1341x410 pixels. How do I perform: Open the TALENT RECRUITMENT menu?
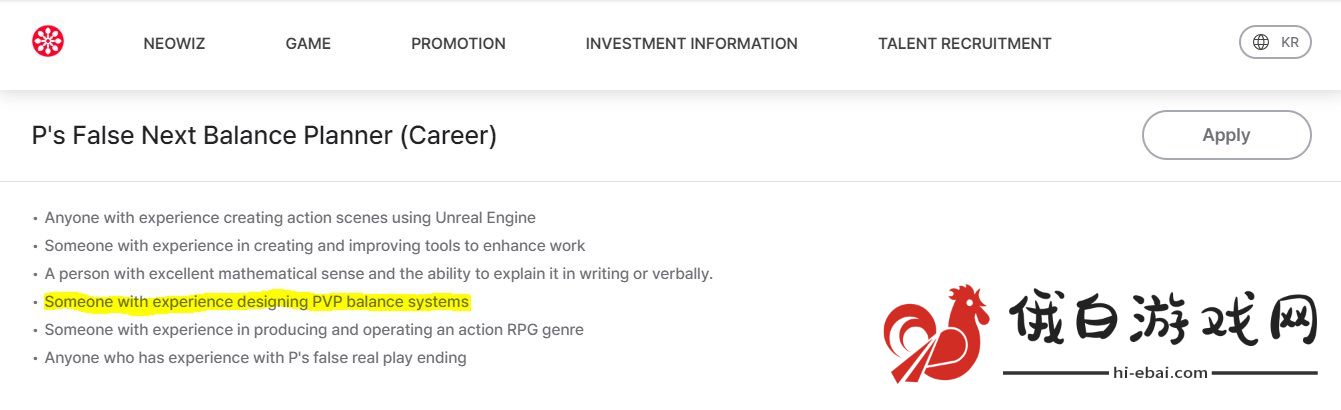click(965, 44)
